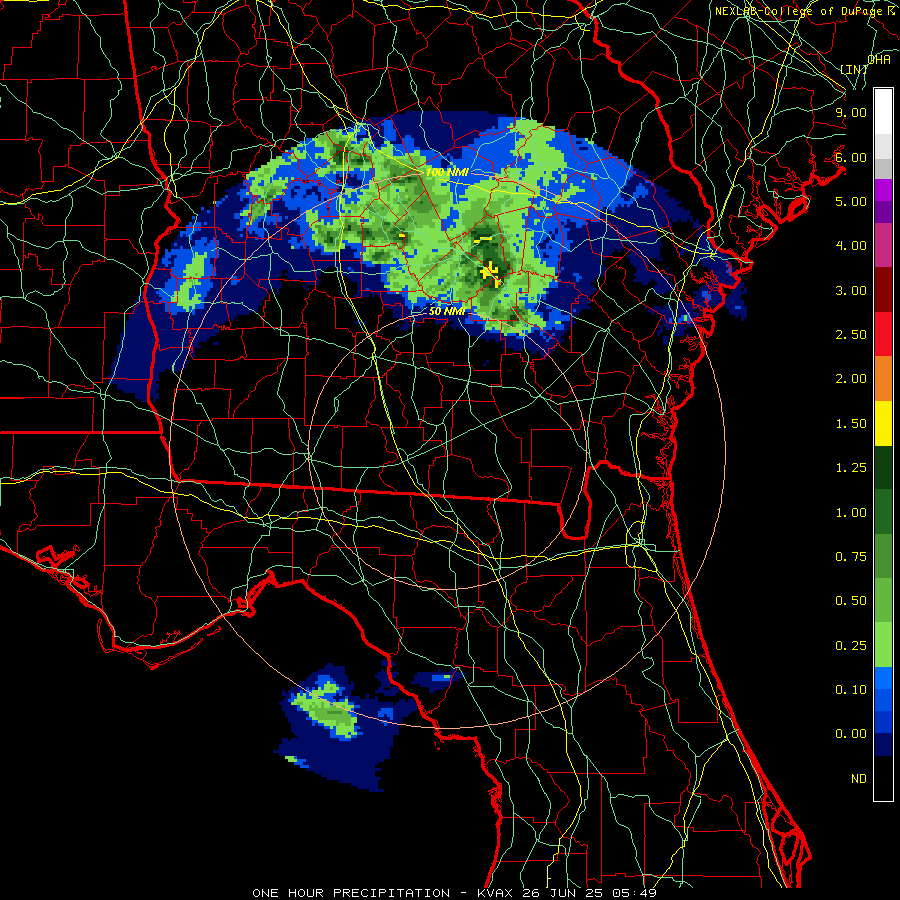Screen dimensions: 900x900
Task: Click the white swatch atop the color scale
Action: coord(883,112)
